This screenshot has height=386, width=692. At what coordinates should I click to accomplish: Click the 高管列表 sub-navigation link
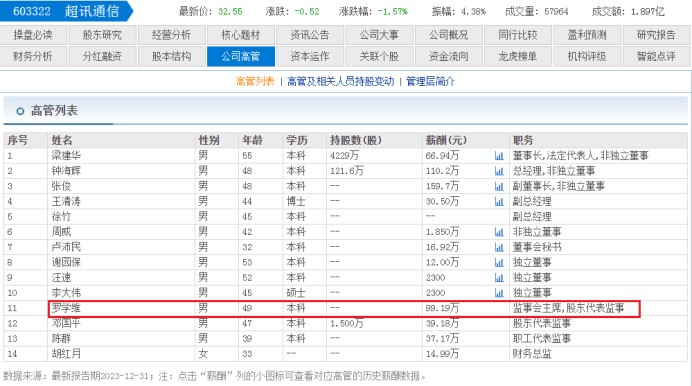pos(255,82)
